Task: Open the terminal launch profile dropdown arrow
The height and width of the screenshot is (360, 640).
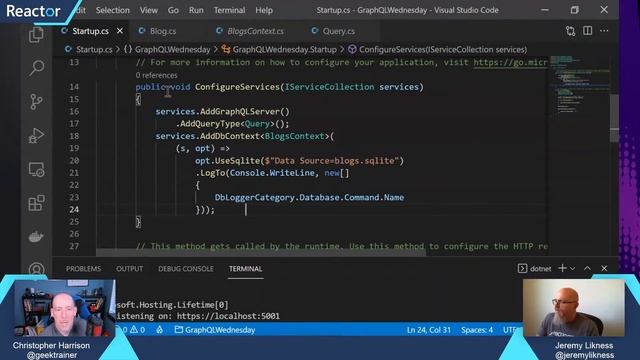Action: (x=573, y=269)
